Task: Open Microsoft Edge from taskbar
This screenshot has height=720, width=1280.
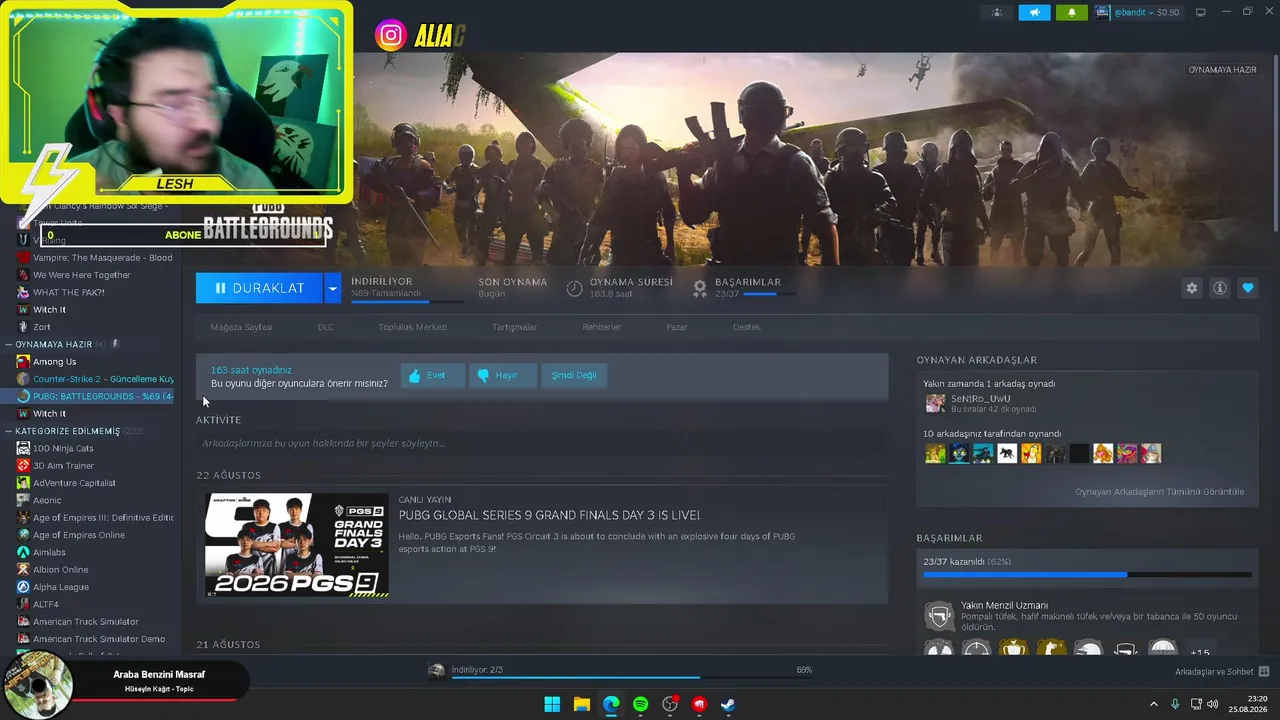Action: pyautogui.click(x=611, y=704)
